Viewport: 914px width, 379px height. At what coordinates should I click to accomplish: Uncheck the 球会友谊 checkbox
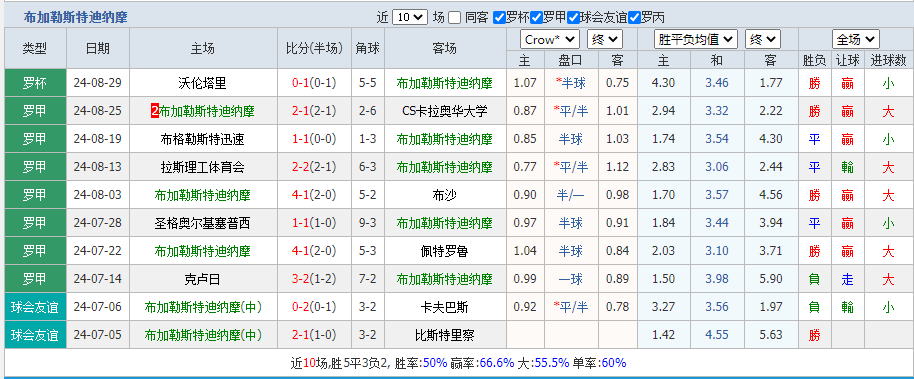pyautogui.click(x=574, y=17)
